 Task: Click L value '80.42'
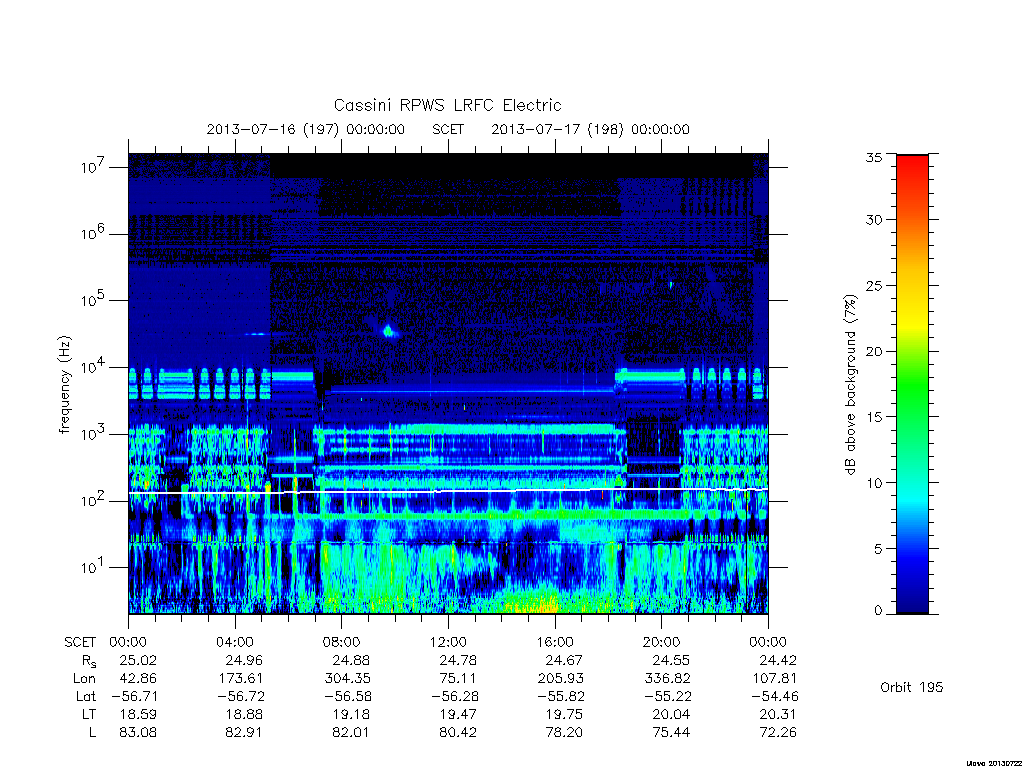click(x=458, y=732)
